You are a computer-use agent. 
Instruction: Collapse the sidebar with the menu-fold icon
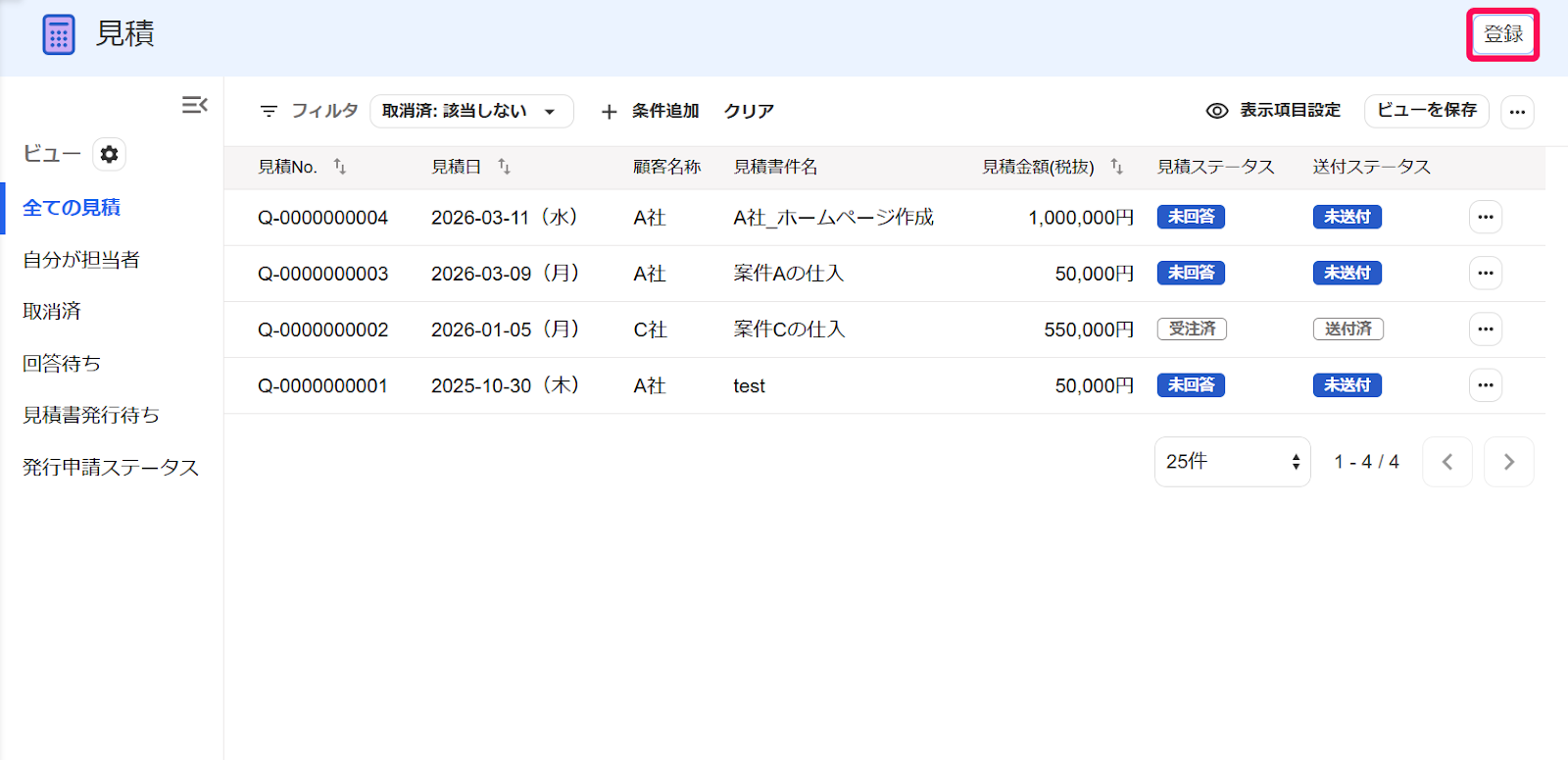(194, 105)
